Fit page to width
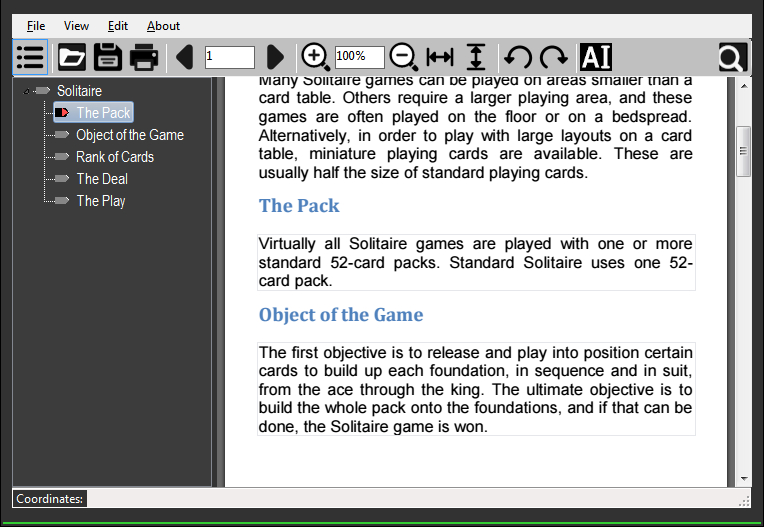 [x=440, y=57]
